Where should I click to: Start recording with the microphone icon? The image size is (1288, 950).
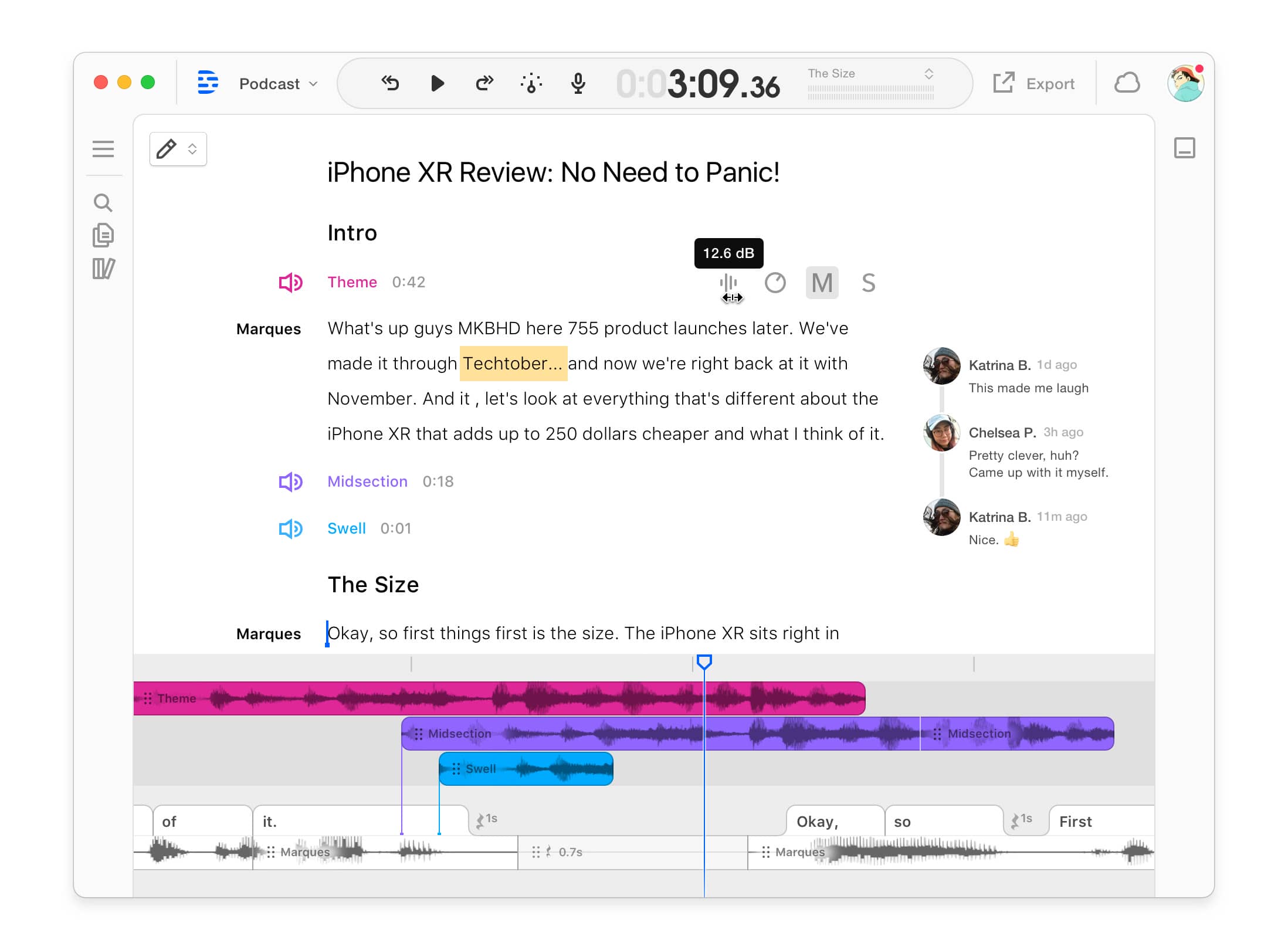(x=578, y=83)
